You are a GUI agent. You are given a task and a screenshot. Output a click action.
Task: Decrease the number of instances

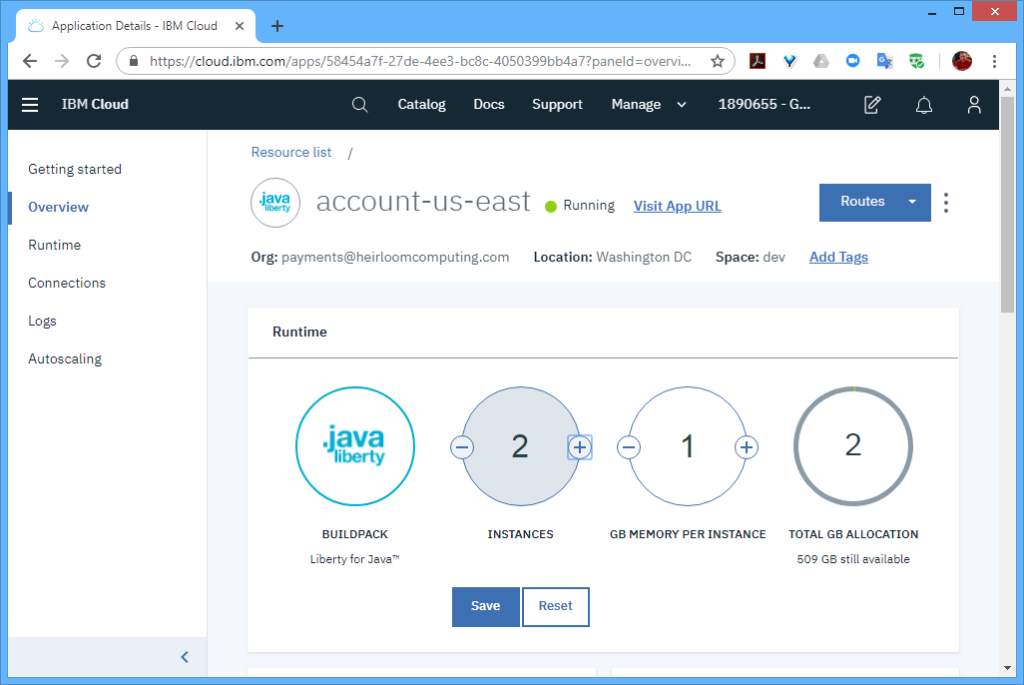pyautogui.click(x=462, y=447)
